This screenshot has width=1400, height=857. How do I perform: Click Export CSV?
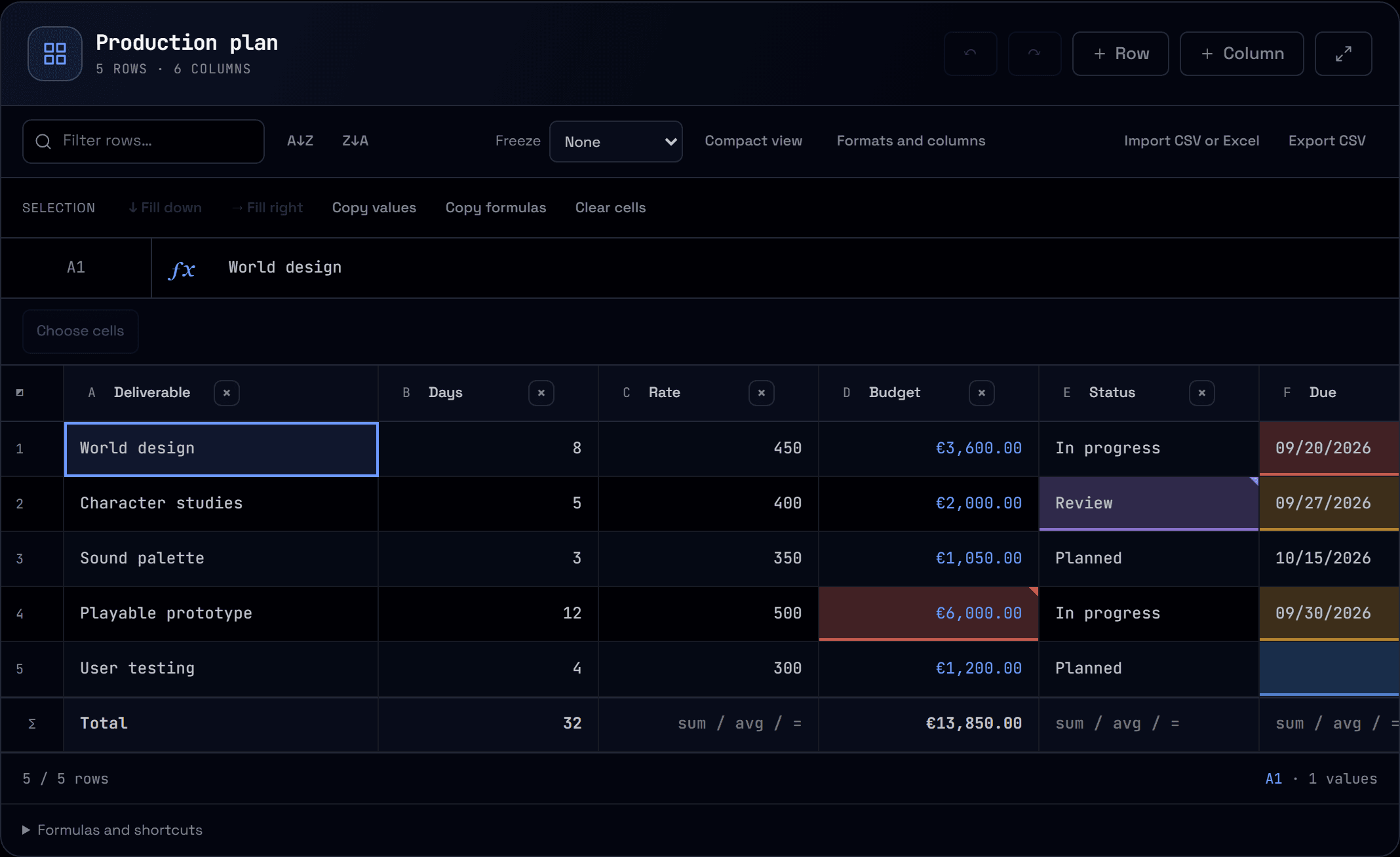1327,141
